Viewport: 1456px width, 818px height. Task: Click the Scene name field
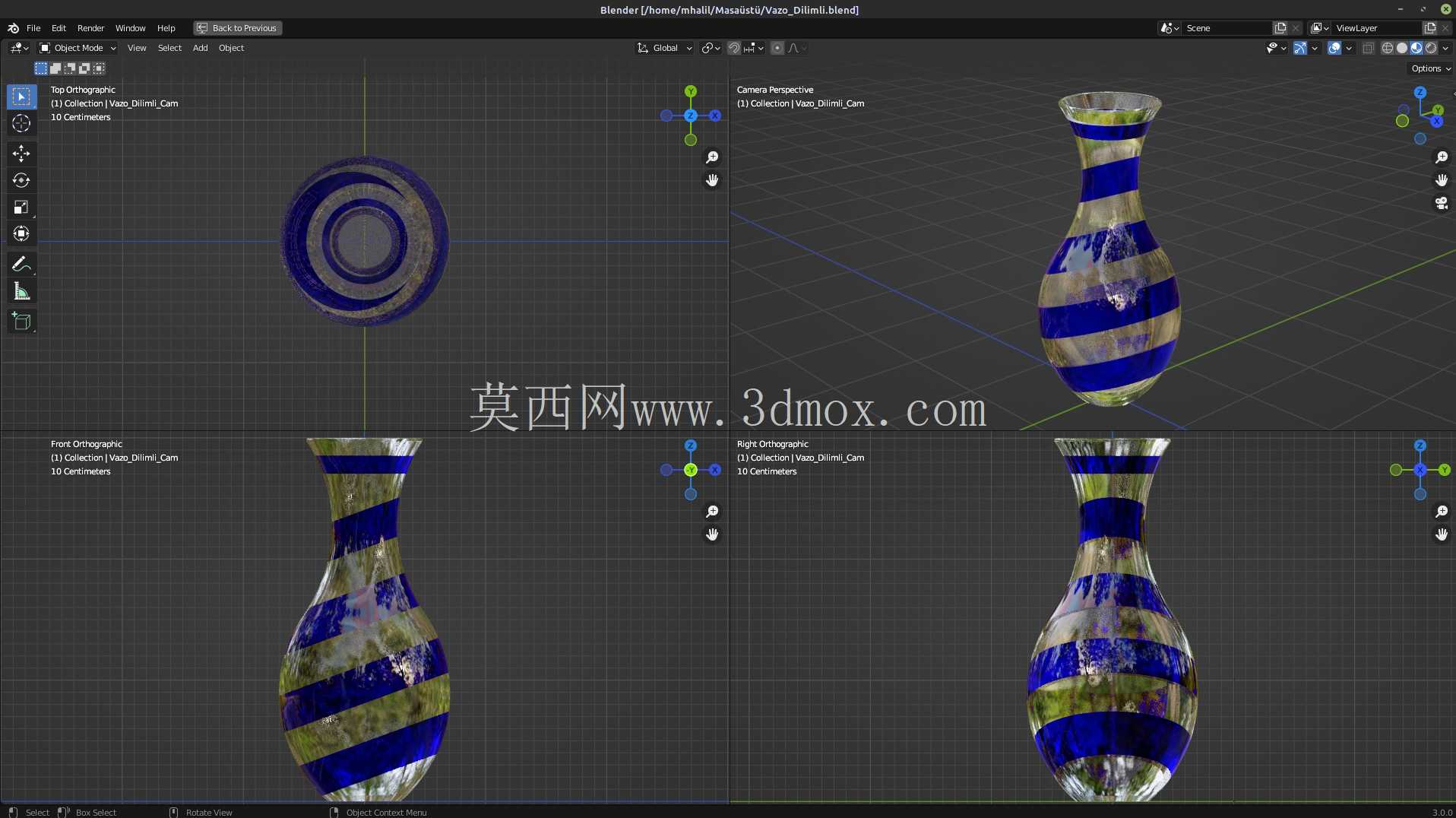coord(1227,28)
